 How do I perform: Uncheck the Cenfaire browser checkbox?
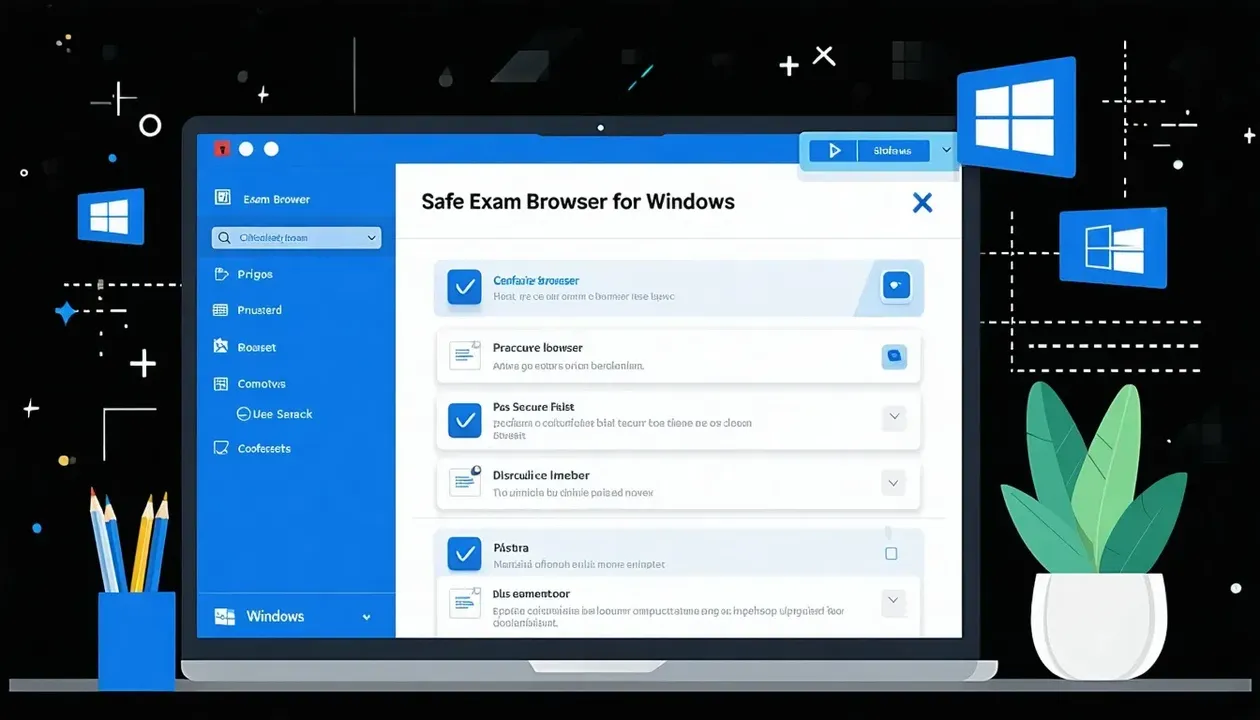pyautogui.click(x=464, y=287)
